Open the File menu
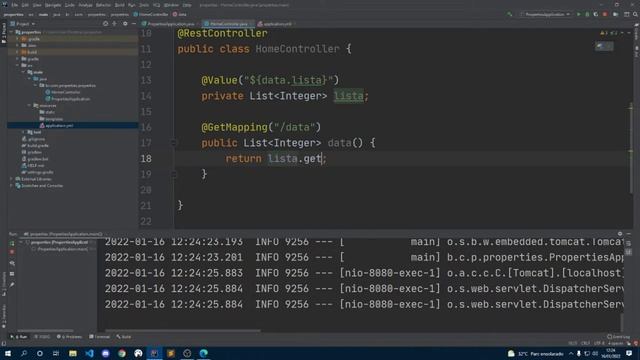Image resolution: width=640 pixels, height=360 pixels. [x=15, y=5]
